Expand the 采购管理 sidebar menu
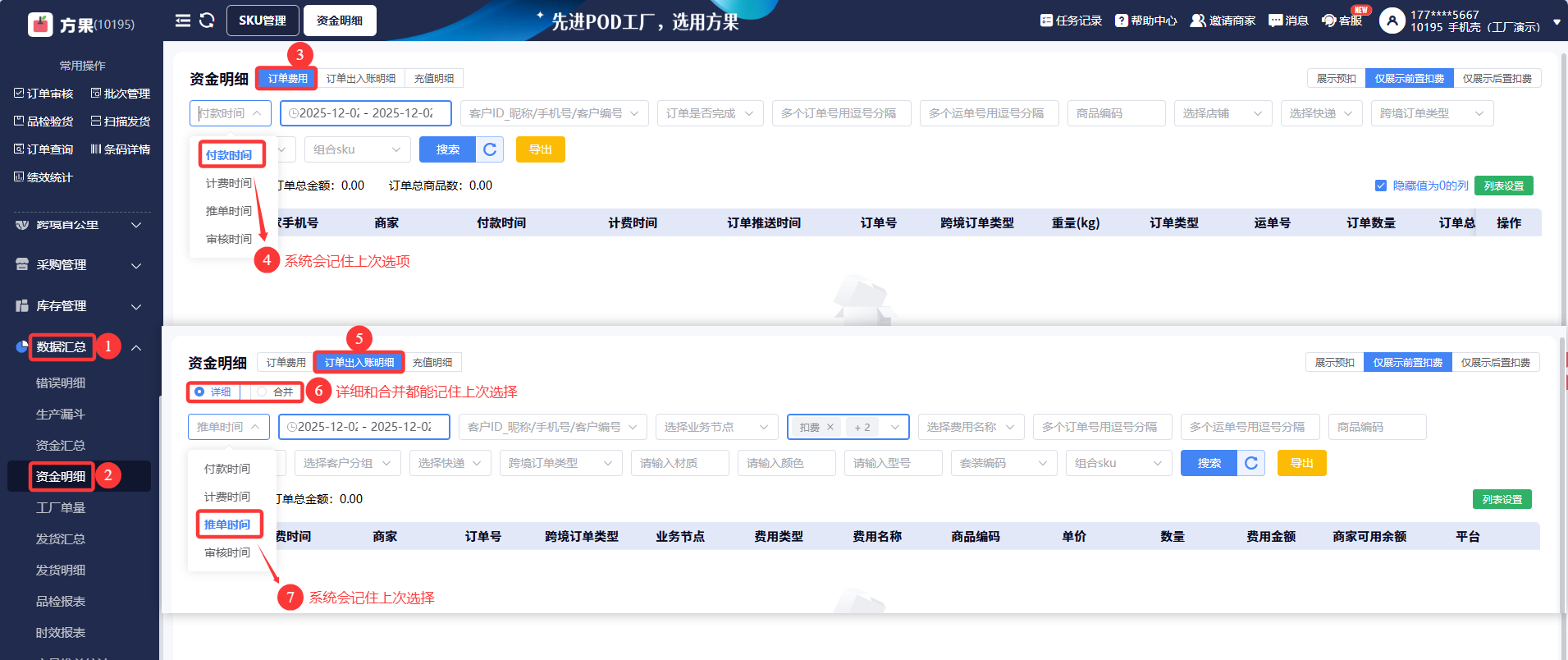 [x=78, y=265]
